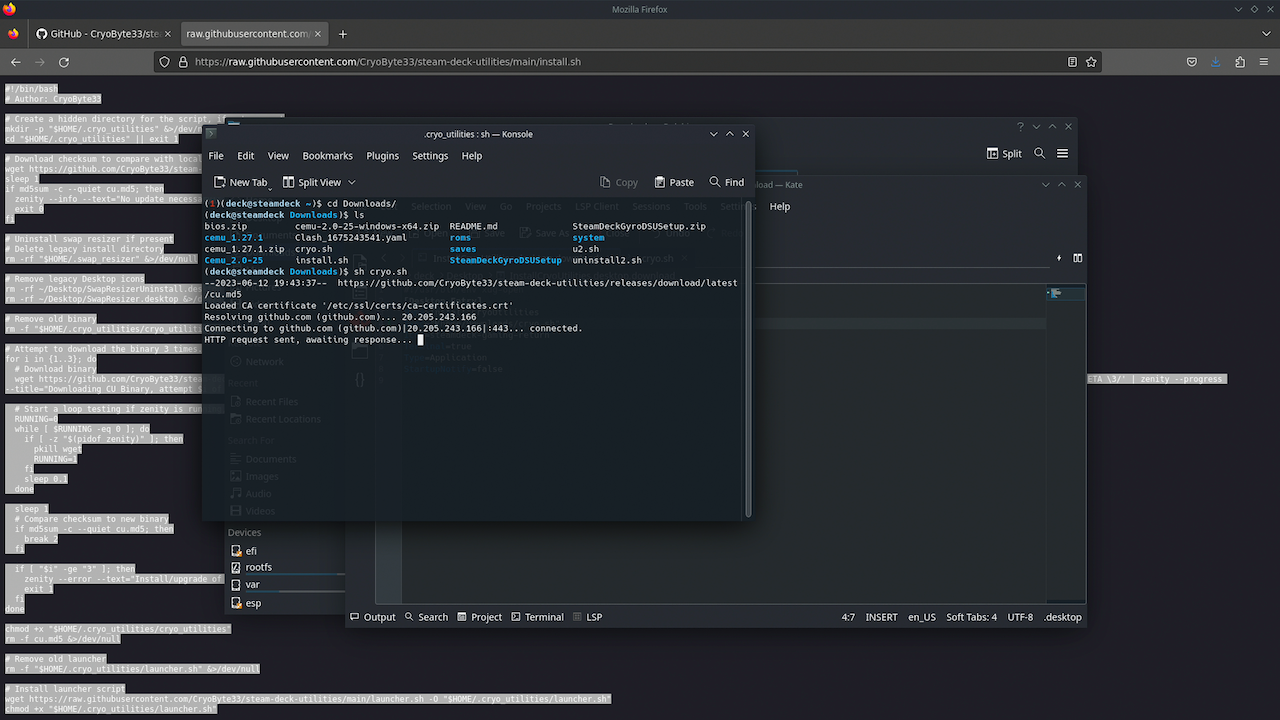Open Dolphin hamburger menu

(x=1062, y=154)
